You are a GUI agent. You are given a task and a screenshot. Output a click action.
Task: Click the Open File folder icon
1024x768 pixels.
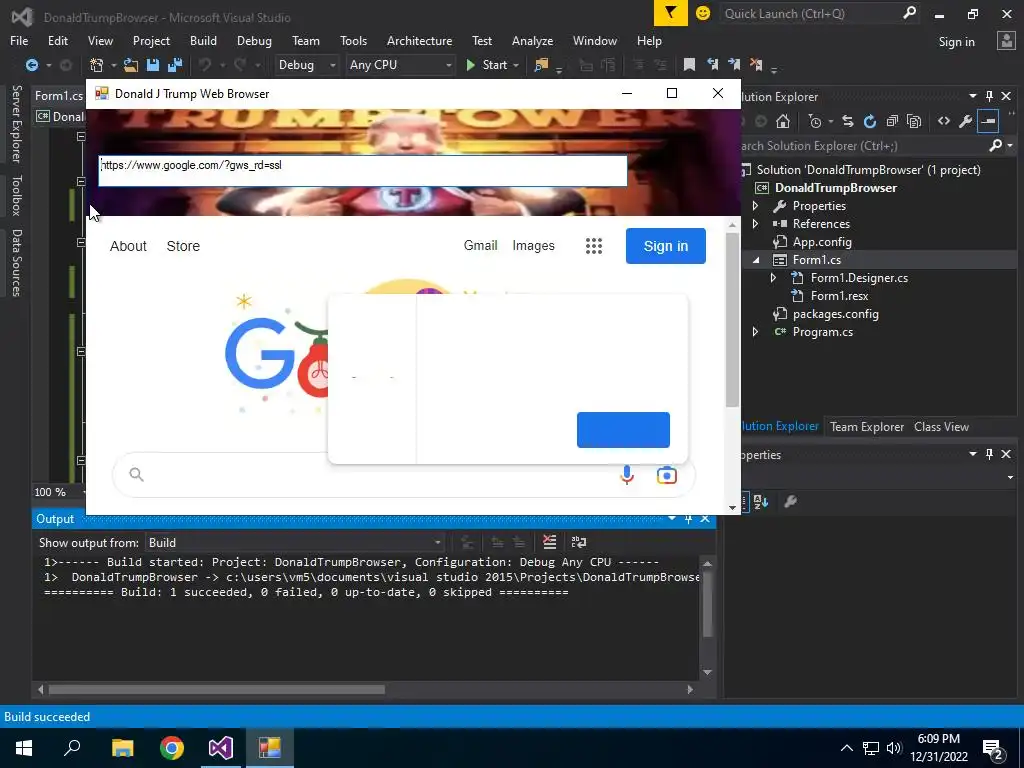(131, 65)
